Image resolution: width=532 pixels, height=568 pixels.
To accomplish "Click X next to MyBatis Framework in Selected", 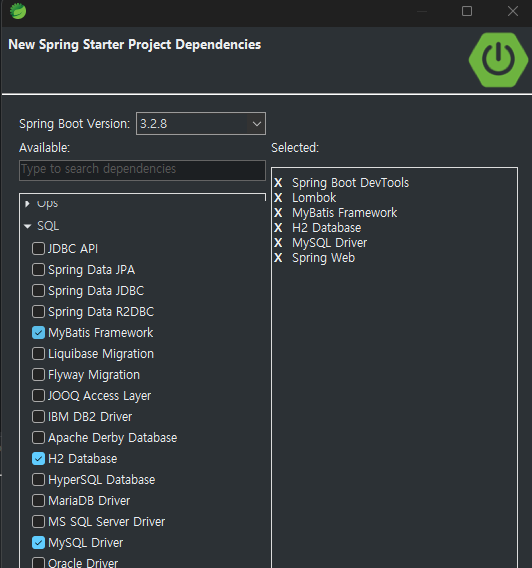I will (278, 213).
